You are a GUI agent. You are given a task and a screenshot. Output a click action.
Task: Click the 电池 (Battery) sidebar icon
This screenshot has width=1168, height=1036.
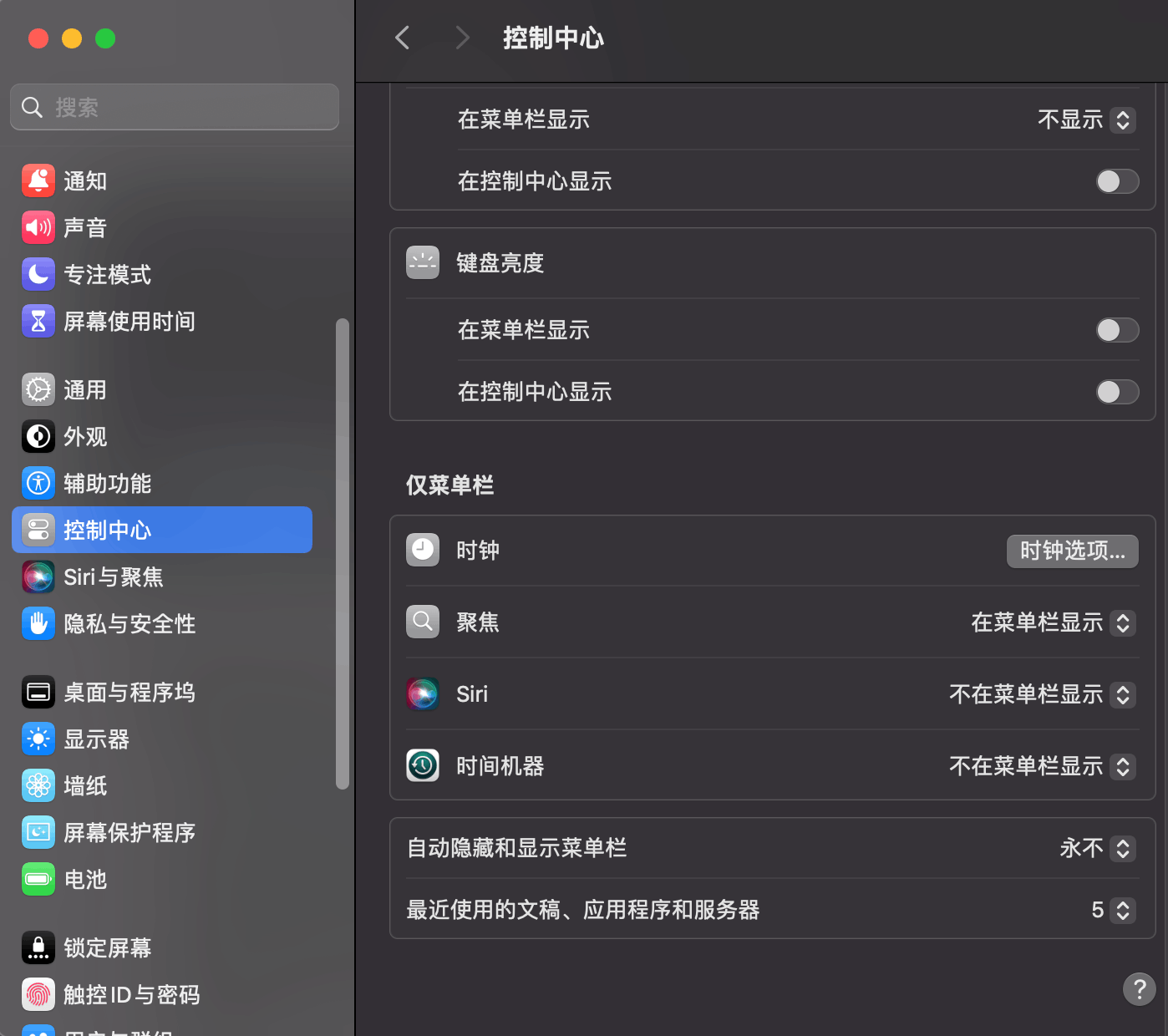pyautogui.click(x=38, y=879)
